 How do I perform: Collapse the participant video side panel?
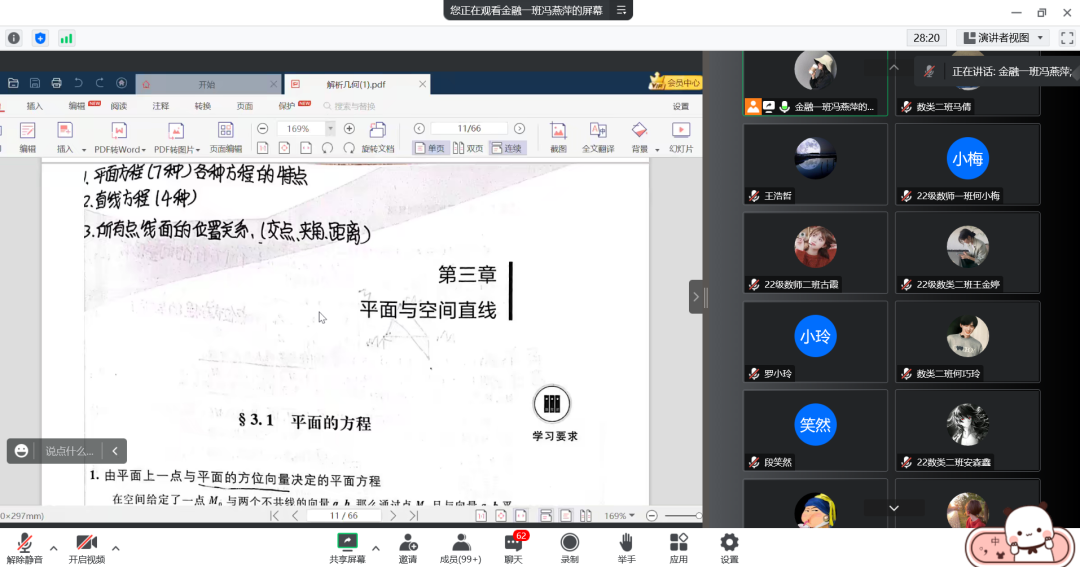point(696,296)
